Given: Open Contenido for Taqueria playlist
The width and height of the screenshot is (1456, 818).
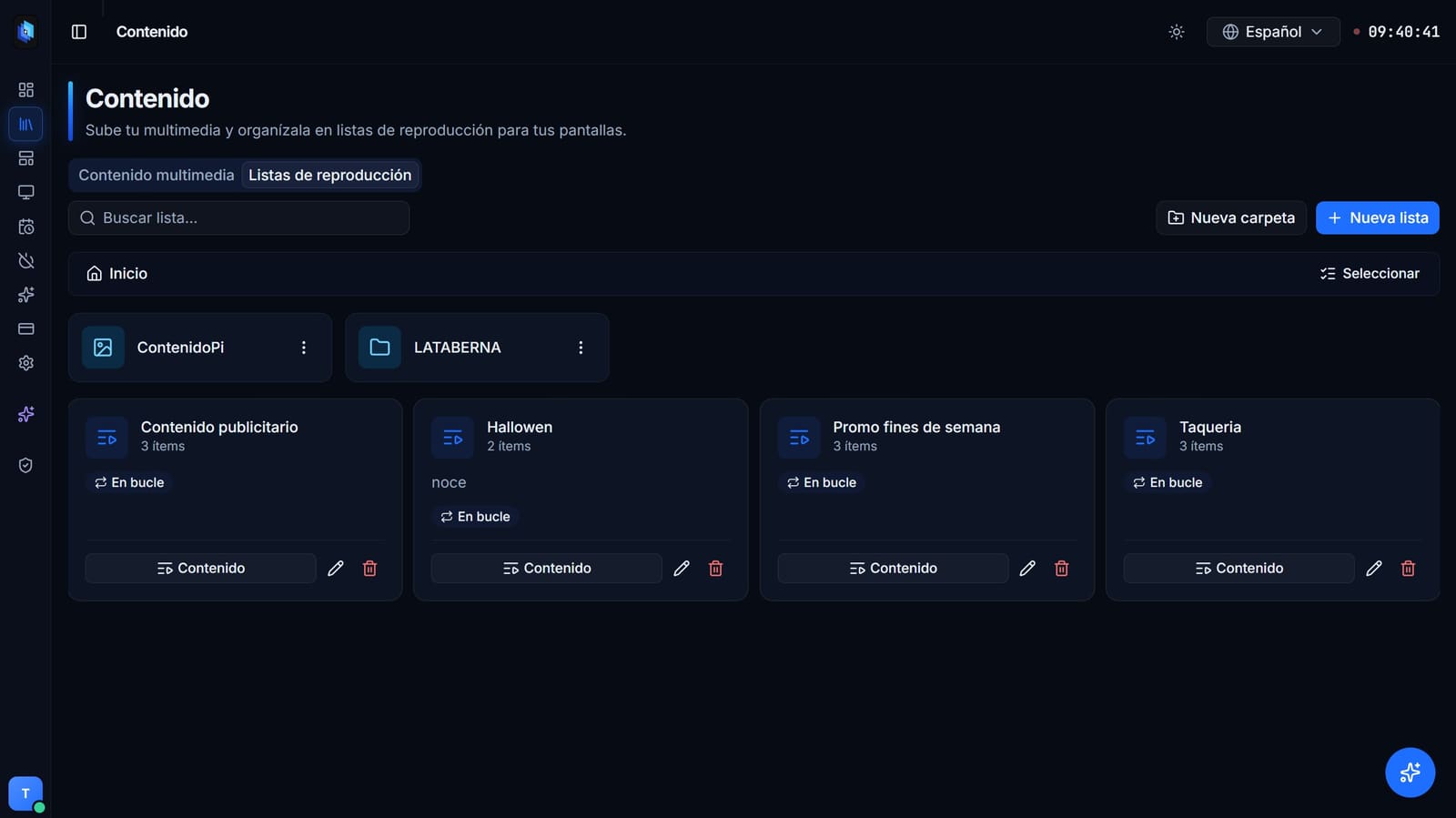Looking at the screenshot, I should [x=1239, y=569].
